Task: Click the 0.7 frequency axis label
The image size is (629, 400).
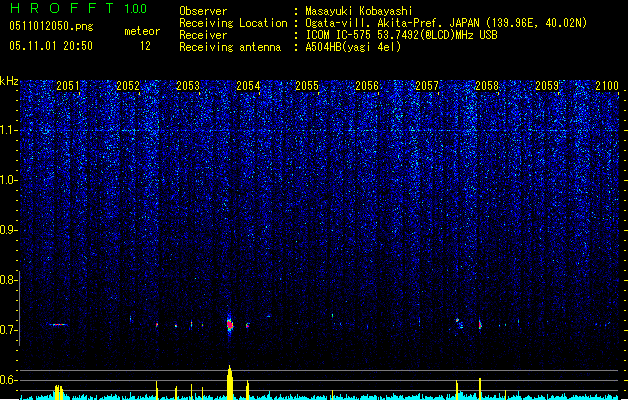Action: point(8,330)
